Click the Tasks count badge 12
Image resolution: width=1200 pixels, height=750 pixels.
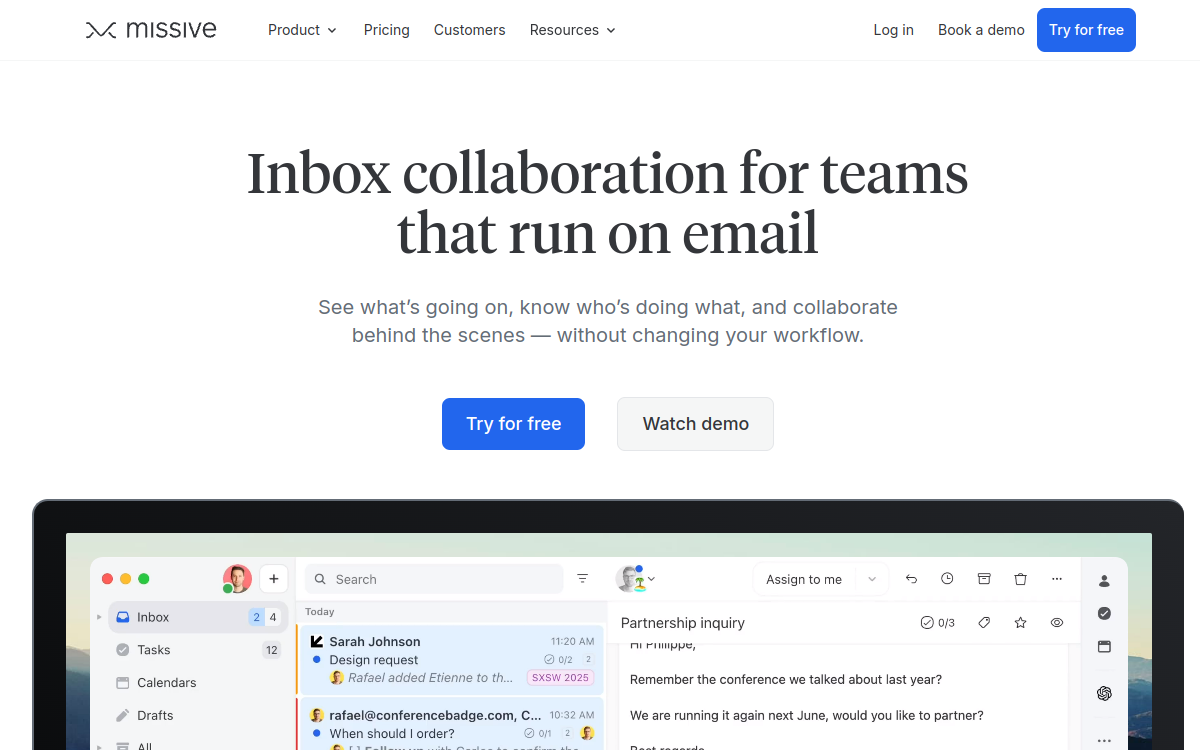coord(272,650)
